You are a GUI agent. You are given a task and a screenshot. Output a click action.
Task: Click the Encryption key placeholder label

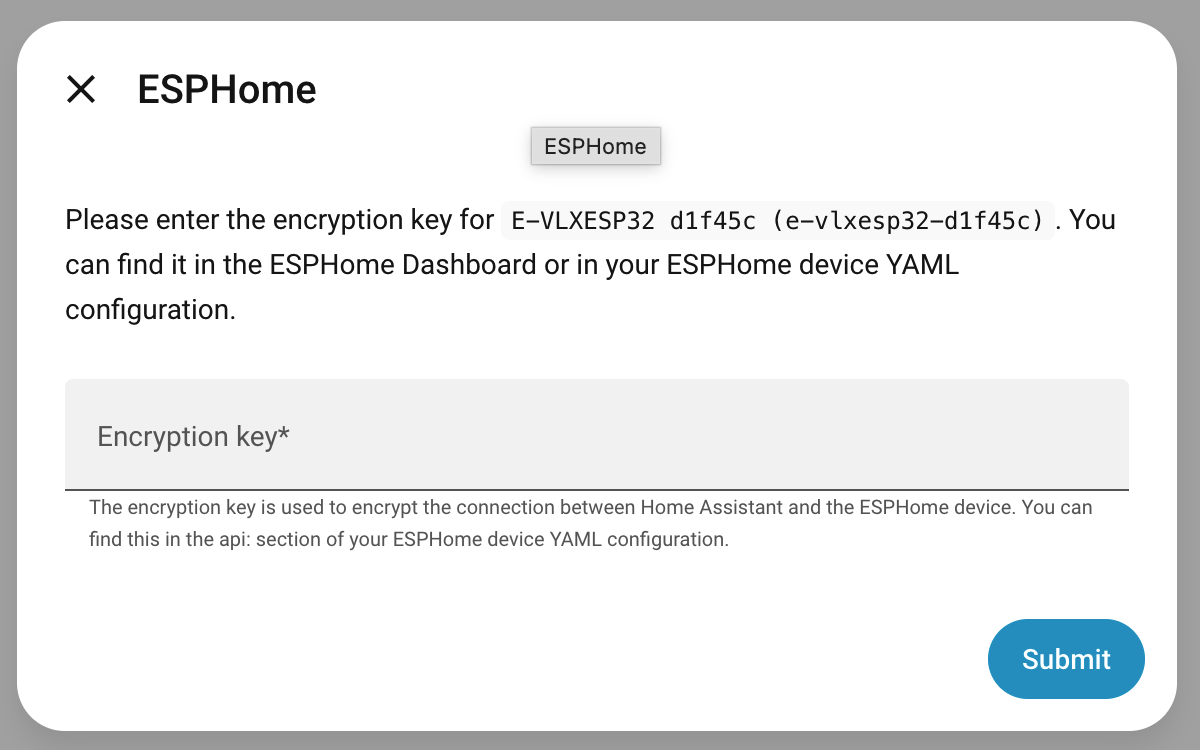point(192,437)
